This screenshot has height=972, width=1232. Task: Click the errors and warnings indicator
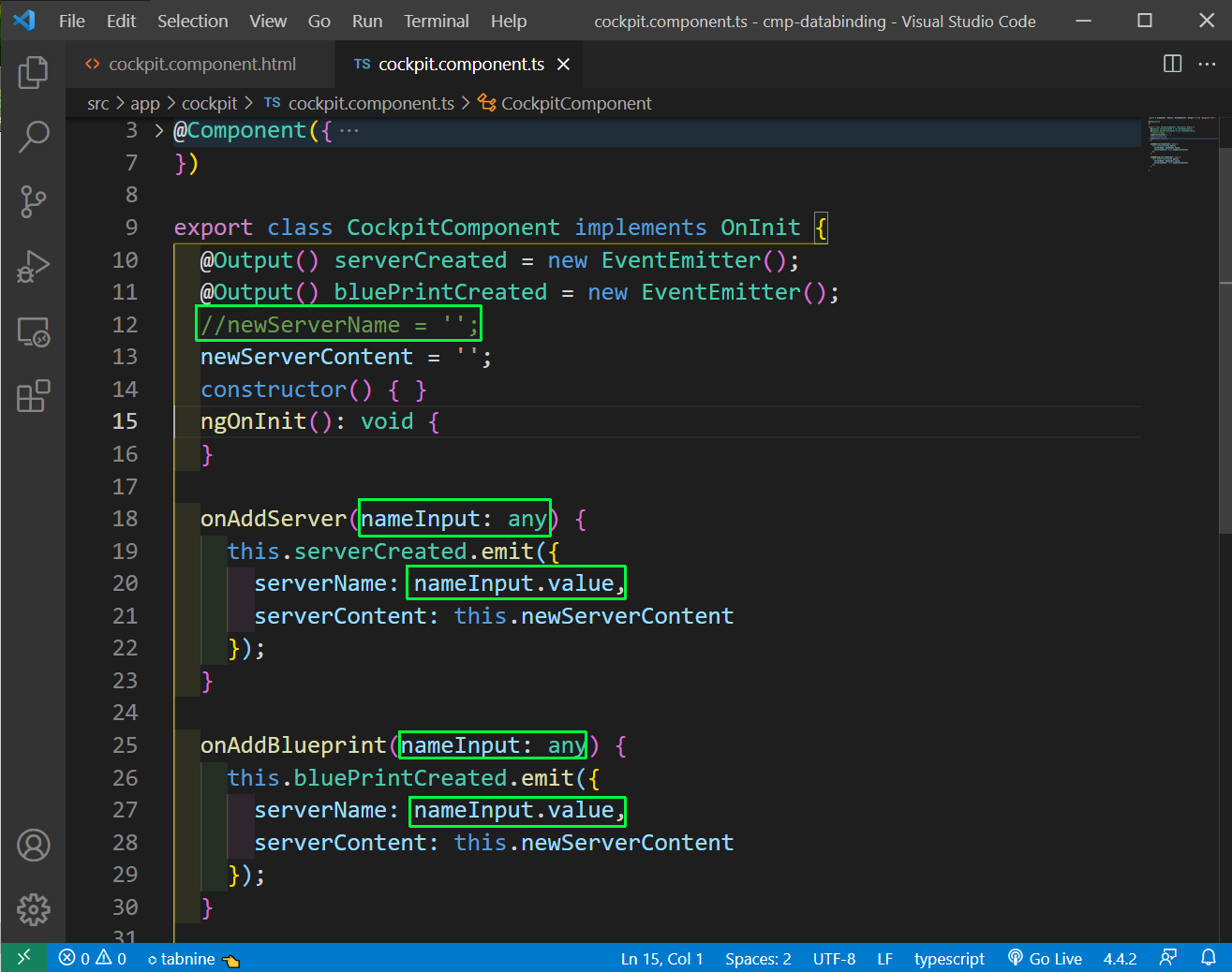[x=92, y=959]
